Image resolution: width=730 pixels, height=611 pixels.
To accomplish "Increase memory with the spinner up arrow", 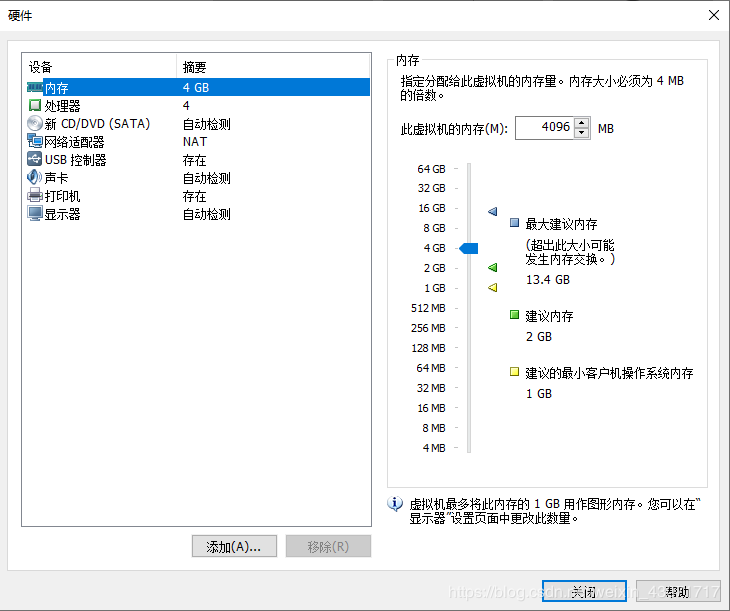I will click(582, 123).
